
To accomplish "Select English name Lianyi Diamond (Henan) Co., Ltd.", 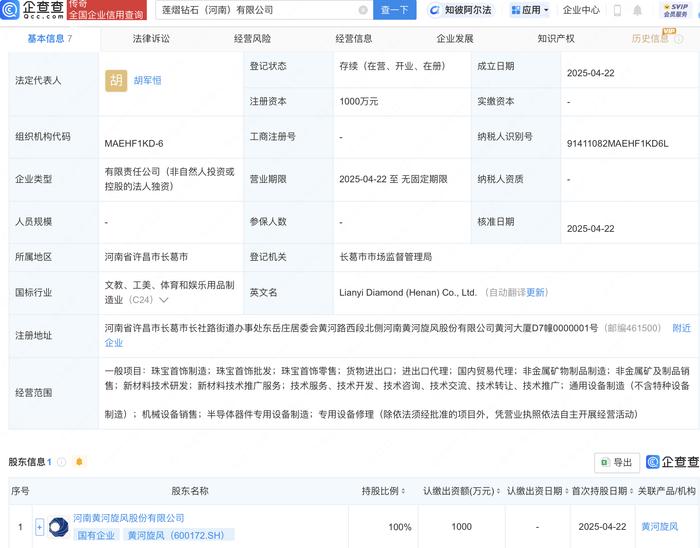I will (x=408, y=293).
